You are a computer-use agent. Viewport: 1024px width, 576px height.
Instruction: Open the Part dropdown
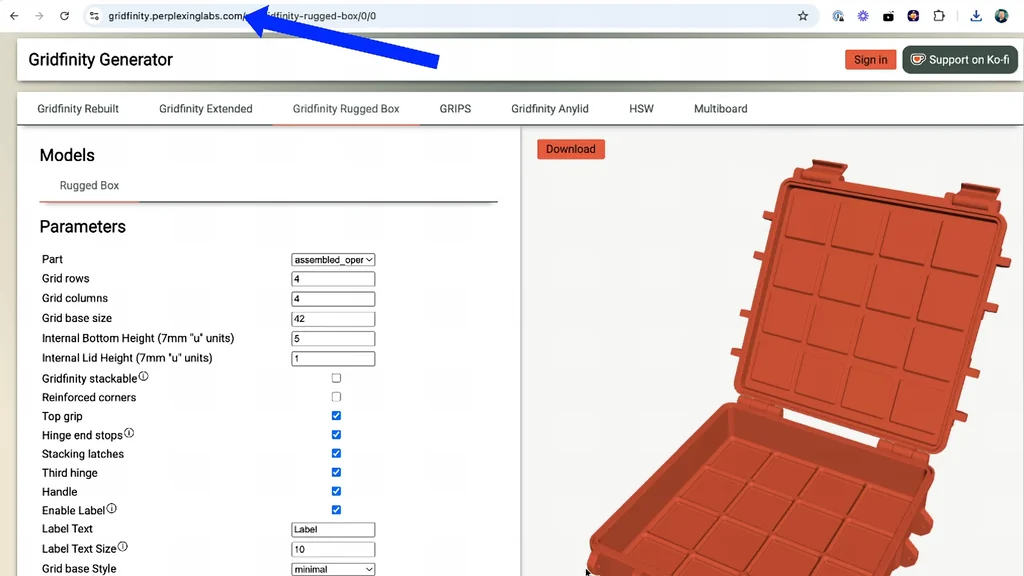(x=333, y=259)
